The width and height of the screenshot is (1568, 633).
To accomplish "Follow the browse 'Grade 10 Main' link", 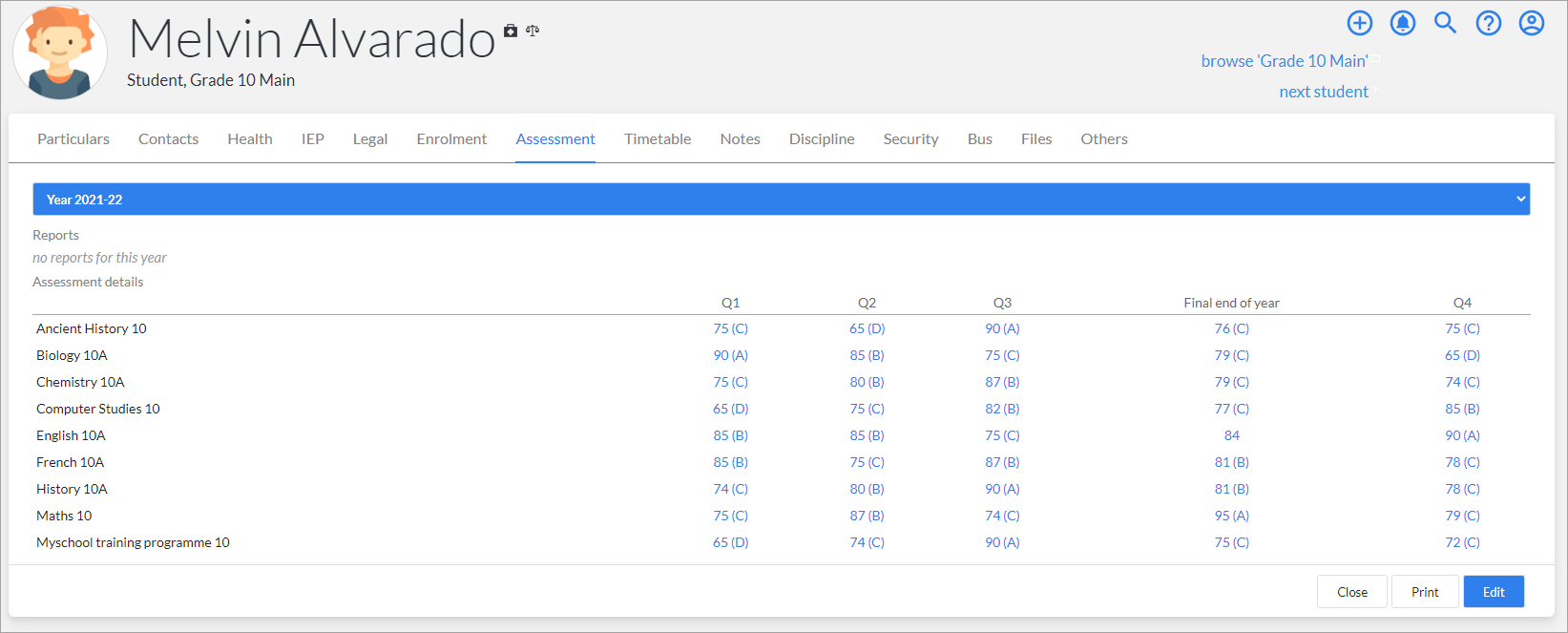I will tap(1285, 61).
